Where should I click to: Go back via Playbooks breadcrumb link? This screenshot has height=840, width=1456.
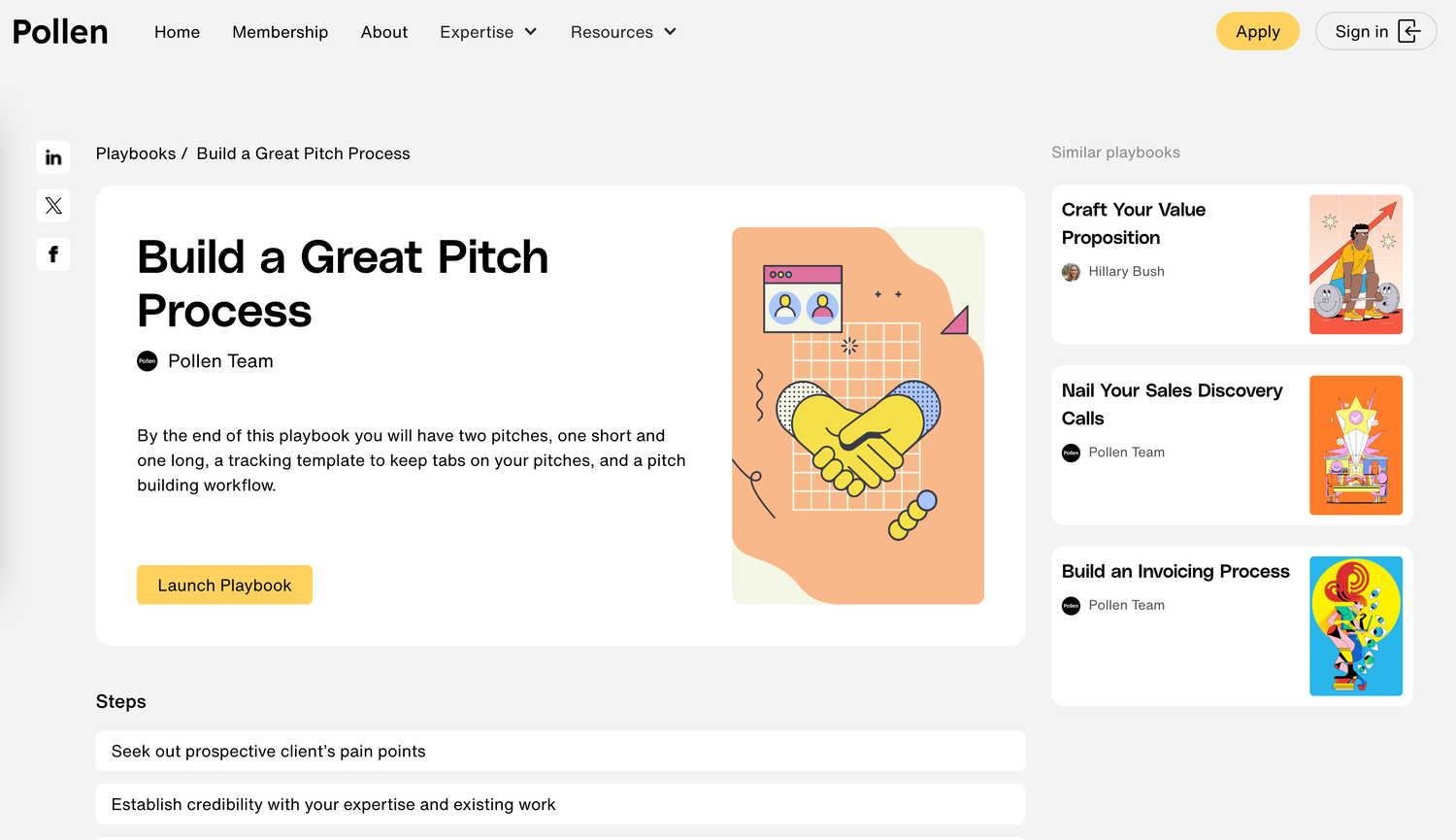click(136, 153)
